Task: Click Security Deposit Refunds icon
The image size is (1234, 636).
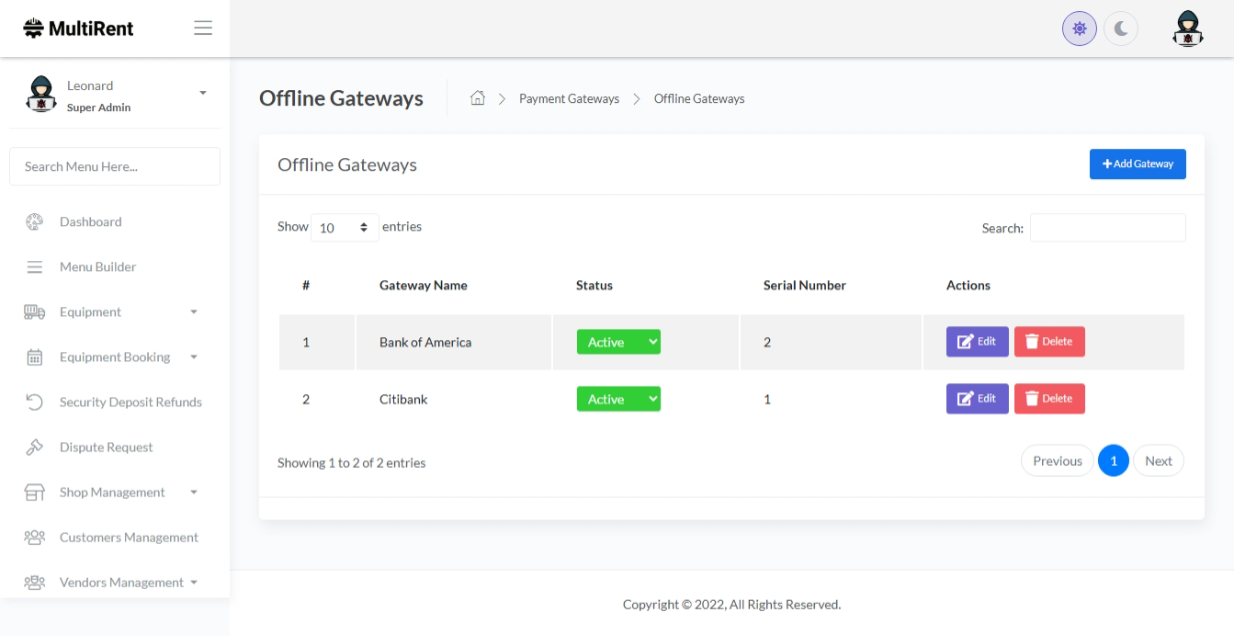Action: (x=35, y=402)
